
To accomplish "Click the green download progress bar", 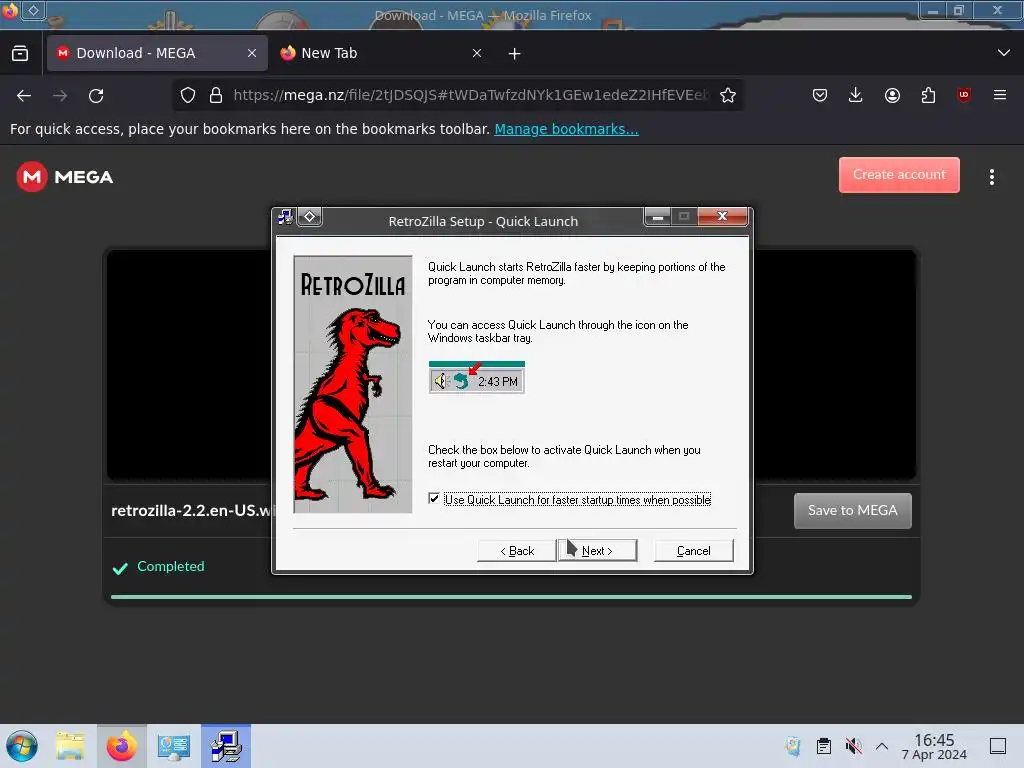I will (511, 597).
